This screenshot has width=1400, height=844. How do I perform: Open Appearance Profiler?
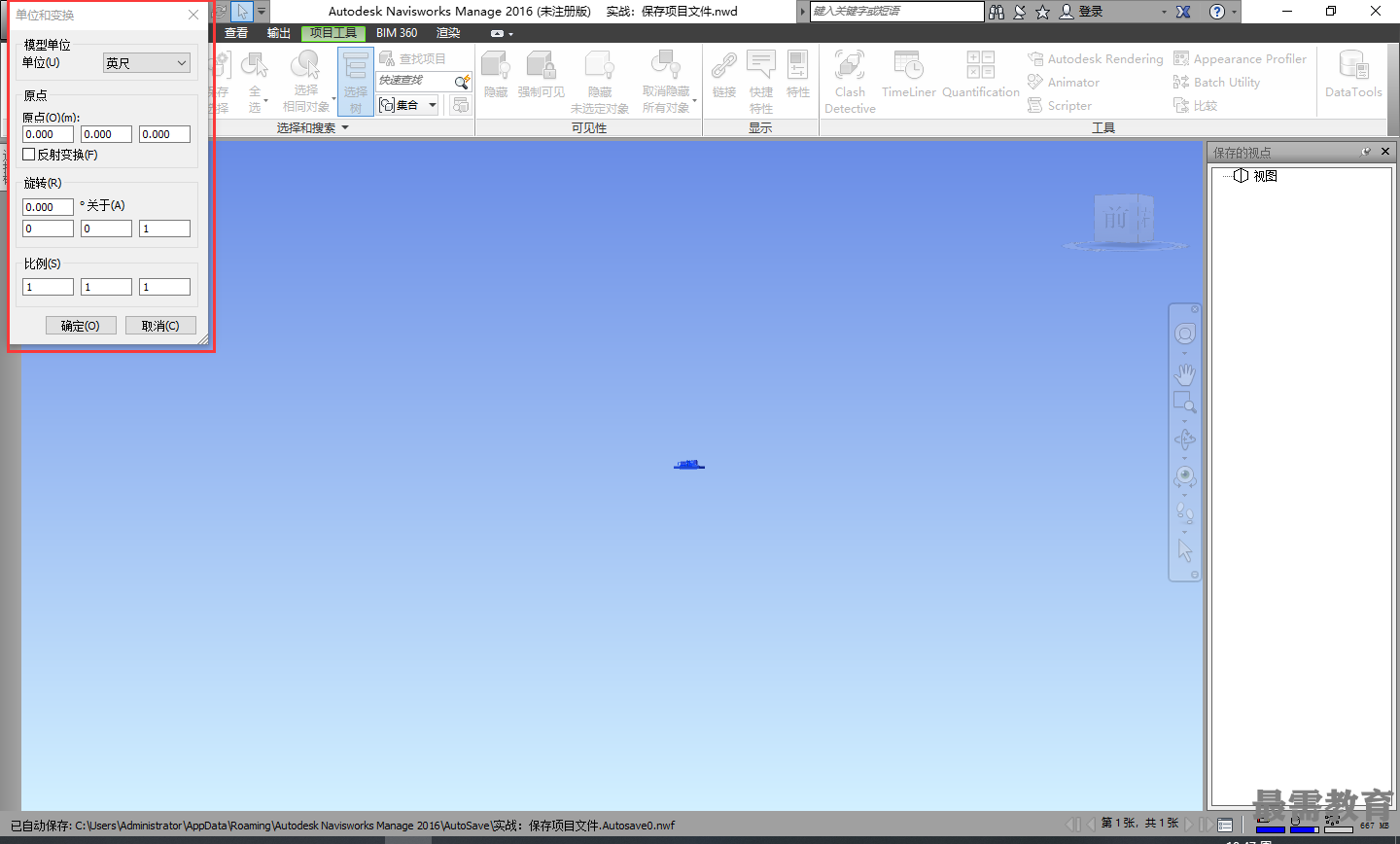click(1240, 59)
